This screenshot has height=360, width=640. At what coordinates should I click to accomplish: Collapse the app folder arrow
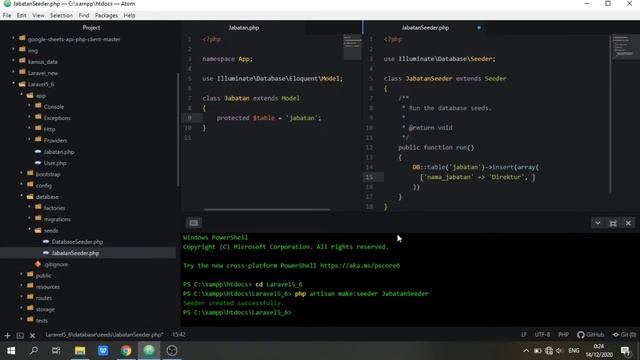coord(21,95)
